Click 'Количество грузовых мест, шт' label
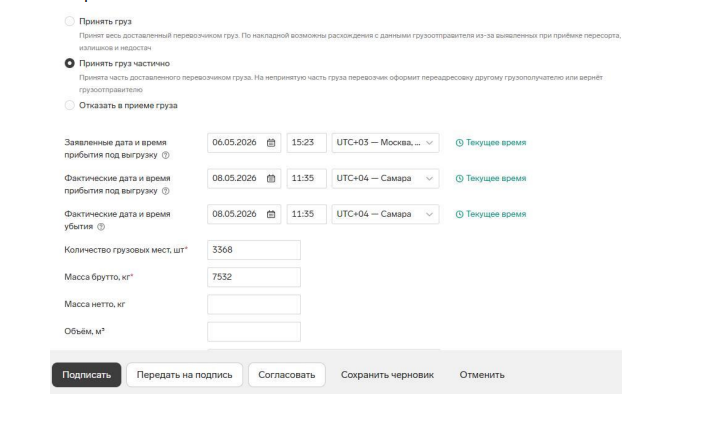702x442 pixels. click(126, 250)
